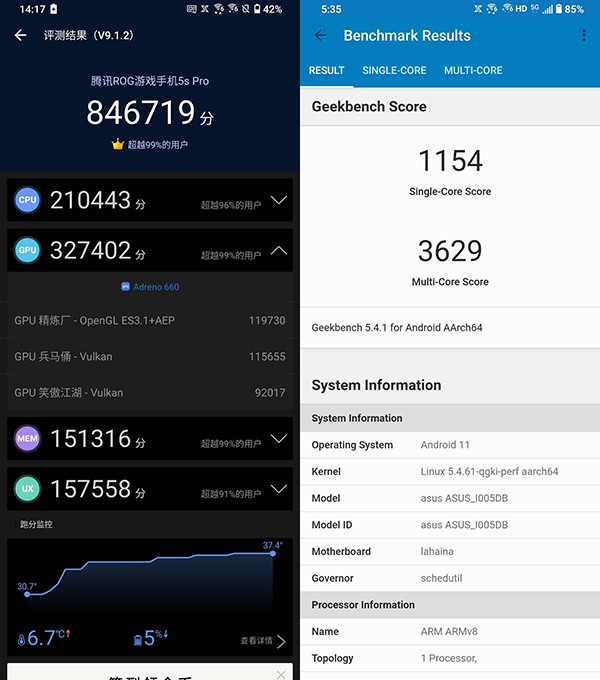Dismiss the bottom banner with X

pos(281,675)
